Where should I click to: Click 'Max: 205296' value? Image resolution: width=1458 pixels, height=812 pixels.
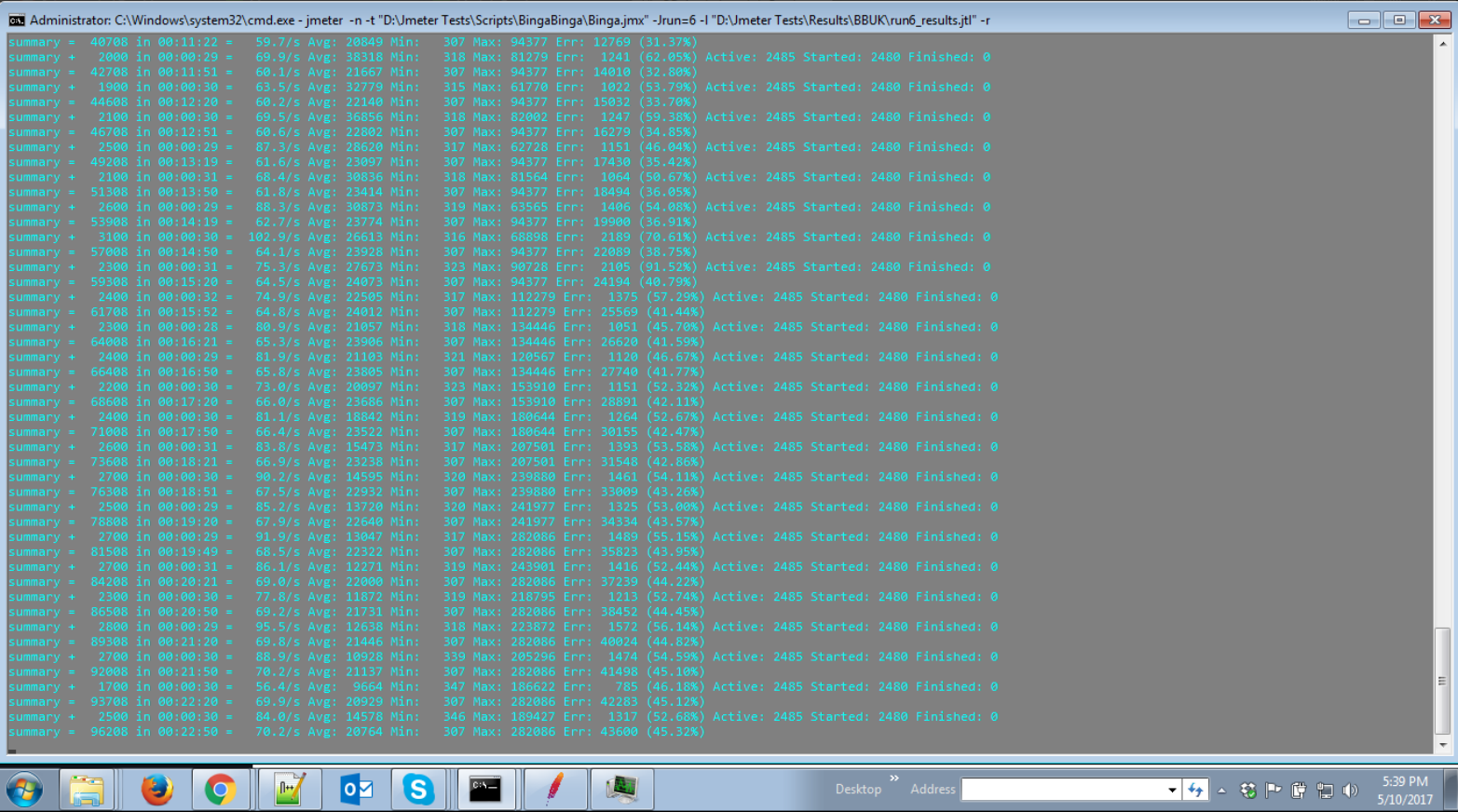(513, 656)
